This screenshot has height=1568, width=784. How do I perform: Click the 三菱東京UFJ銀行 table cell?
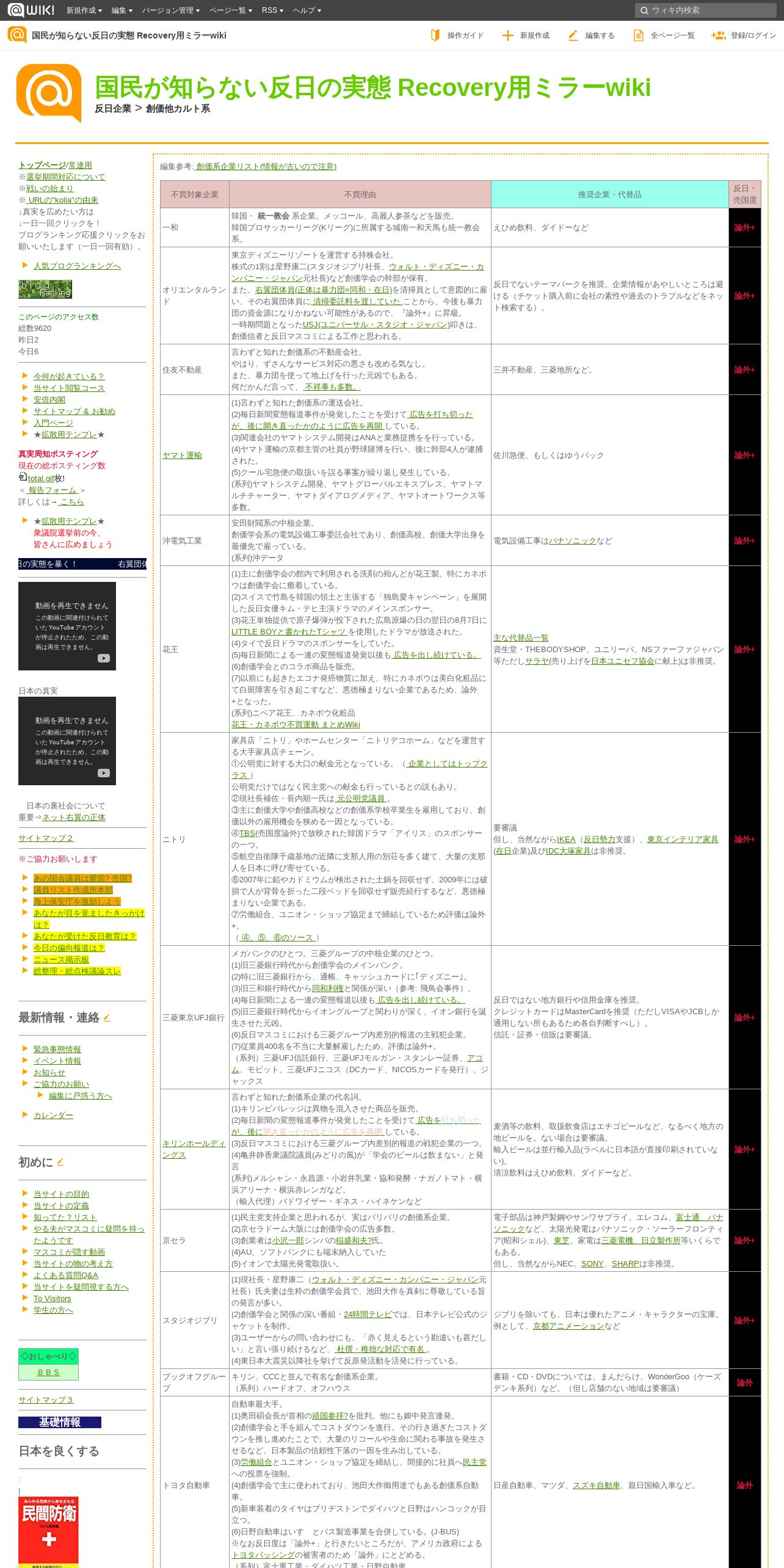click(x=194, y=1017)
